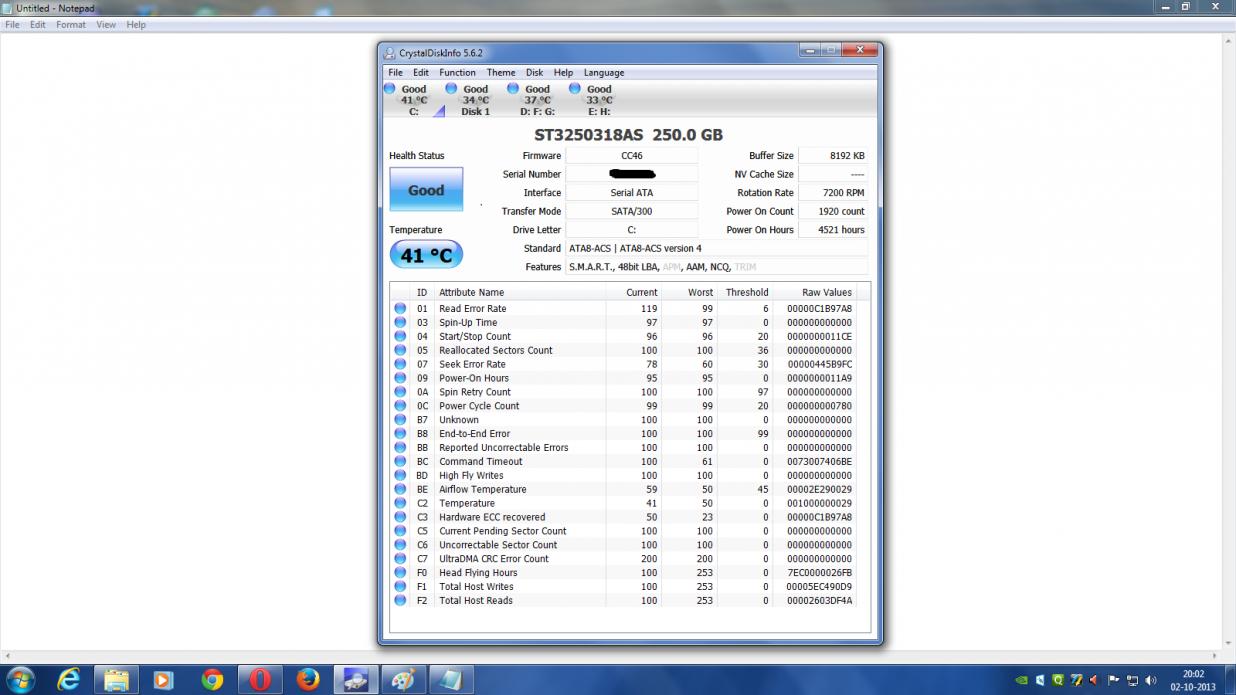The image size is (1236, 695).
Task: Click the status orb for Seek Error Rate
Action: 400,365
